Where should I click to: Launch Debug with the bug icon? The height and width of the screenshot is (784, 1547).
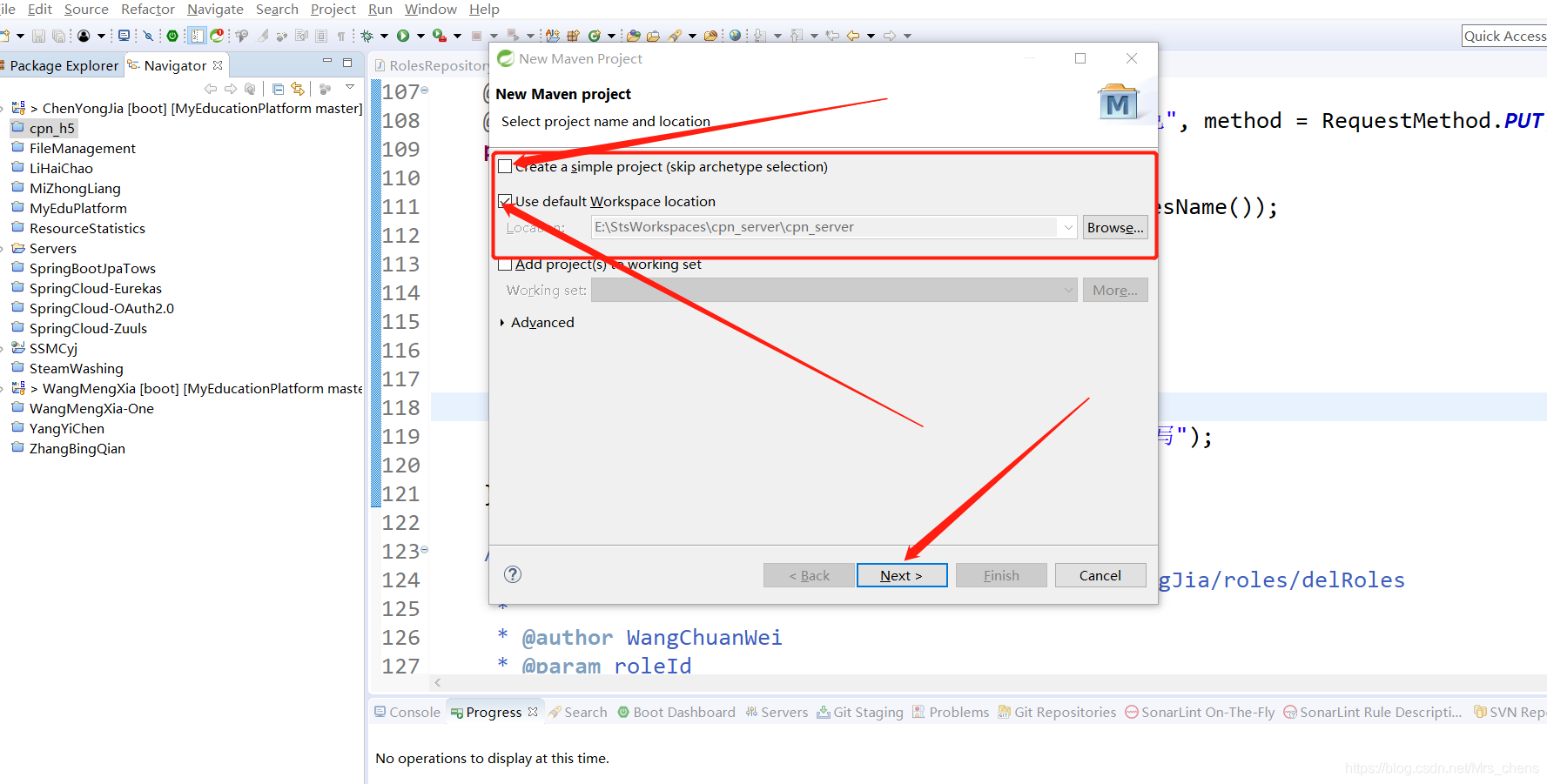[367, 36]
